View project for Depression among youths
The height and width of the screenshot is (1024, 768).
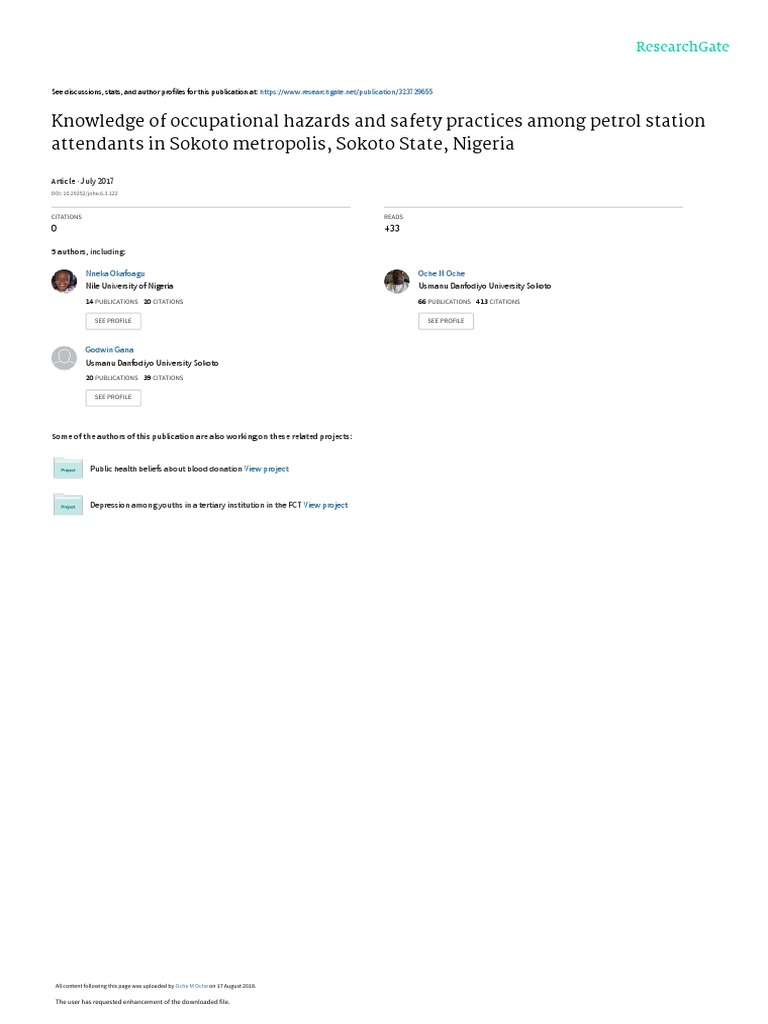tap(326, 505)
